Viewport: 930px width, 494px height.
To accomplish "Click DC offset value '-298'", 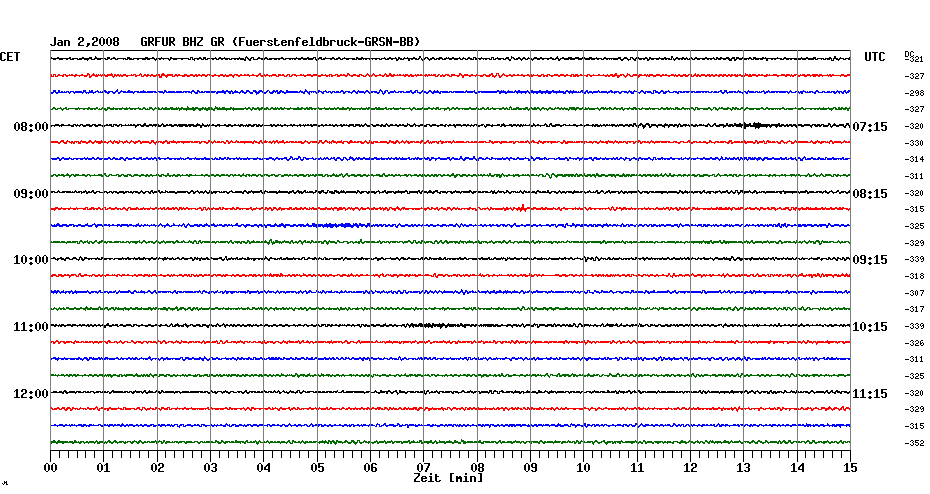I will point(914,93).
